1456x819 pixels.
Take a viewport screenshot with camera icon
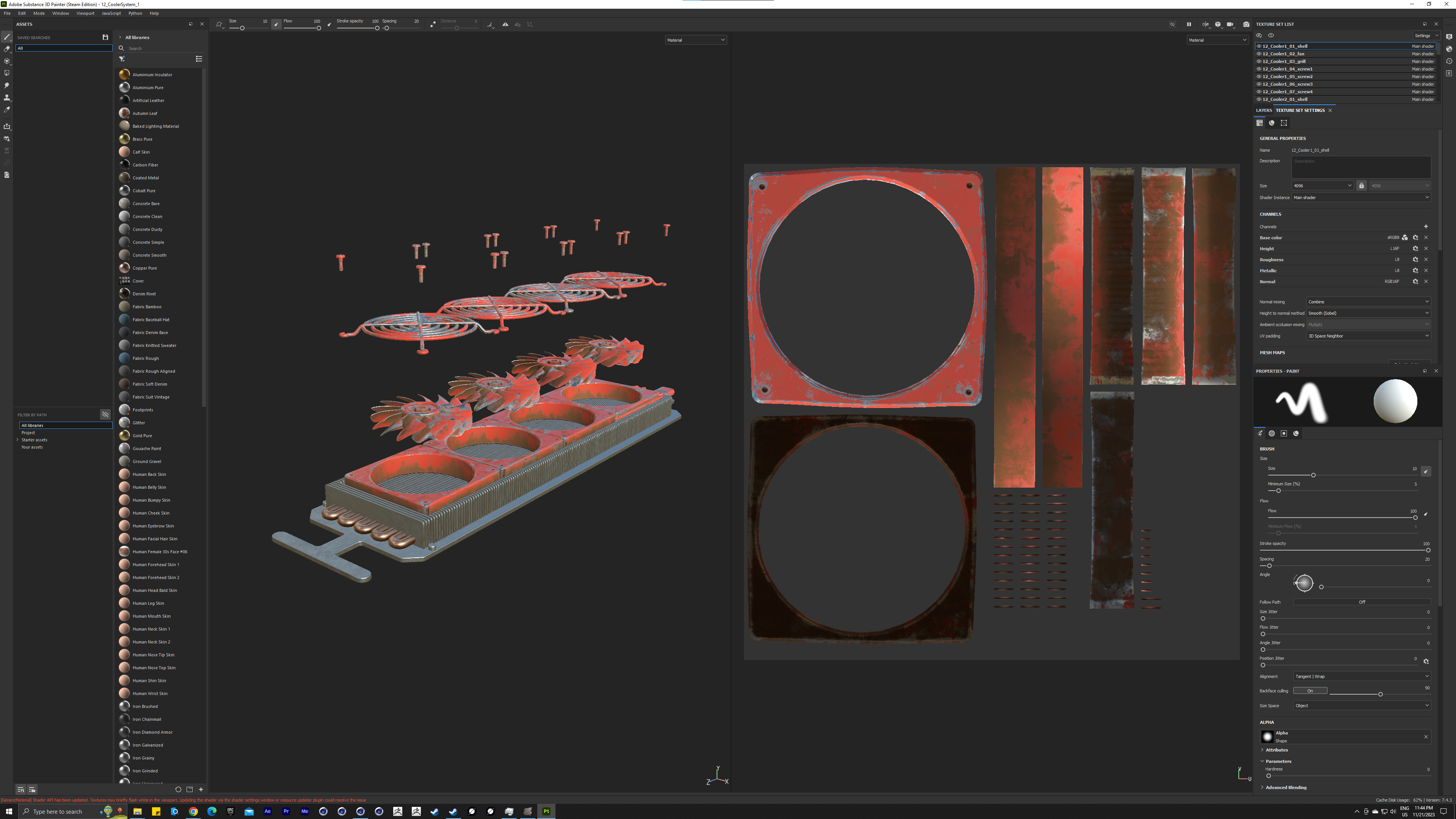[x=1246, y=24]
